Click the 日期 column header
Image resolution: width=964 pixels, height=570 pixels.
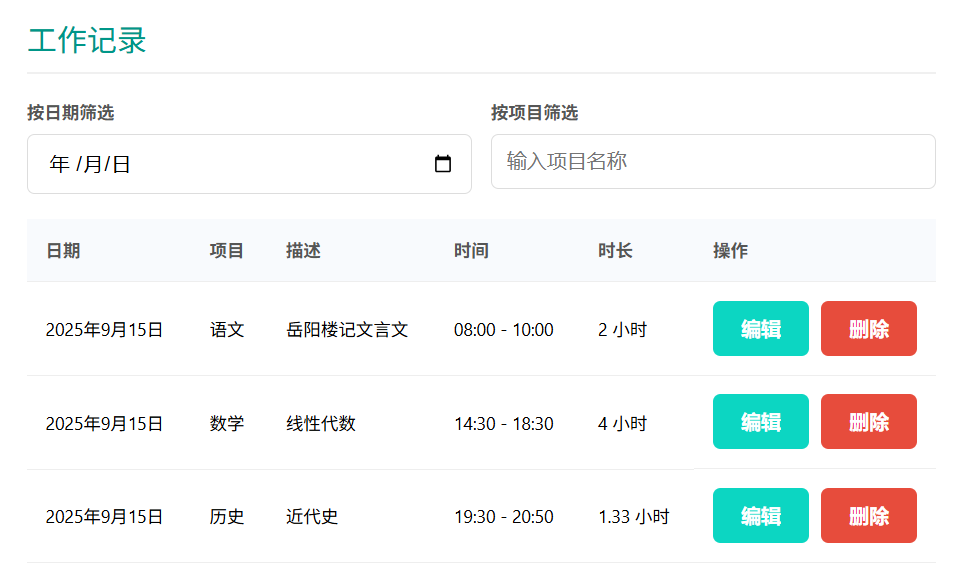click(63, 251)
